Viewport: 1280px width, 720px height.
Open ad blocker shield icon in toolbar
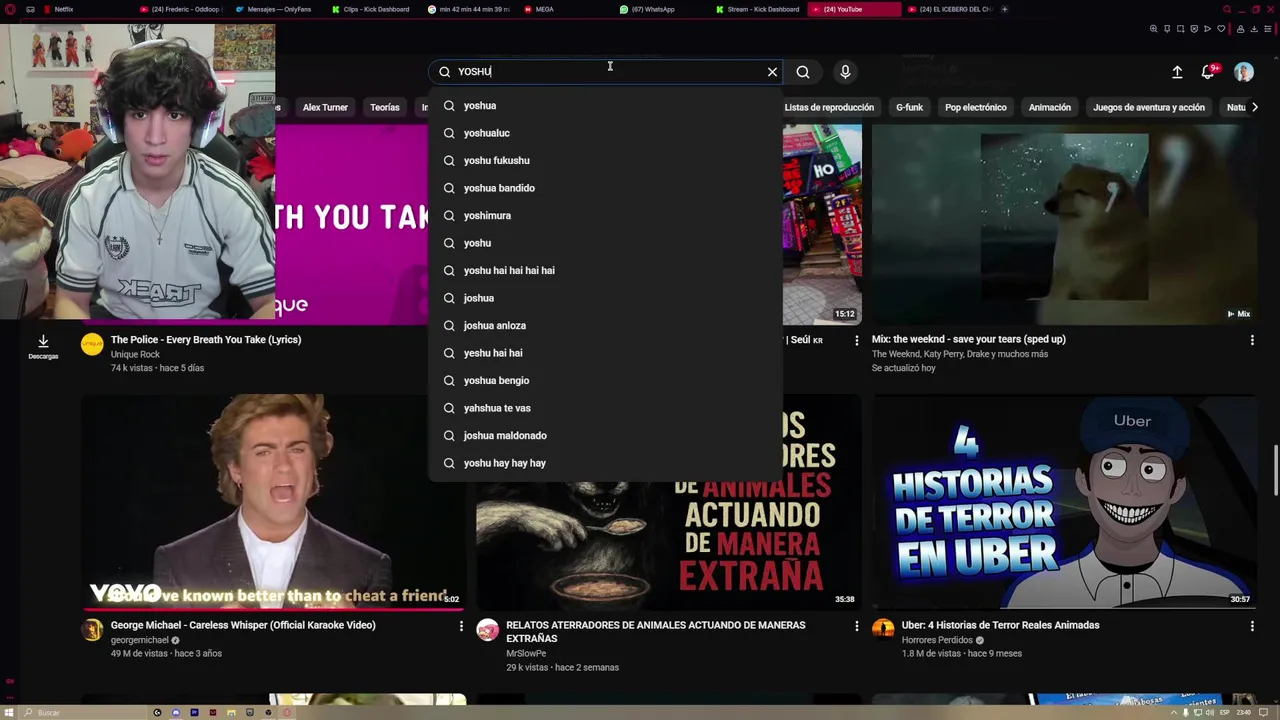point(1194,29)
